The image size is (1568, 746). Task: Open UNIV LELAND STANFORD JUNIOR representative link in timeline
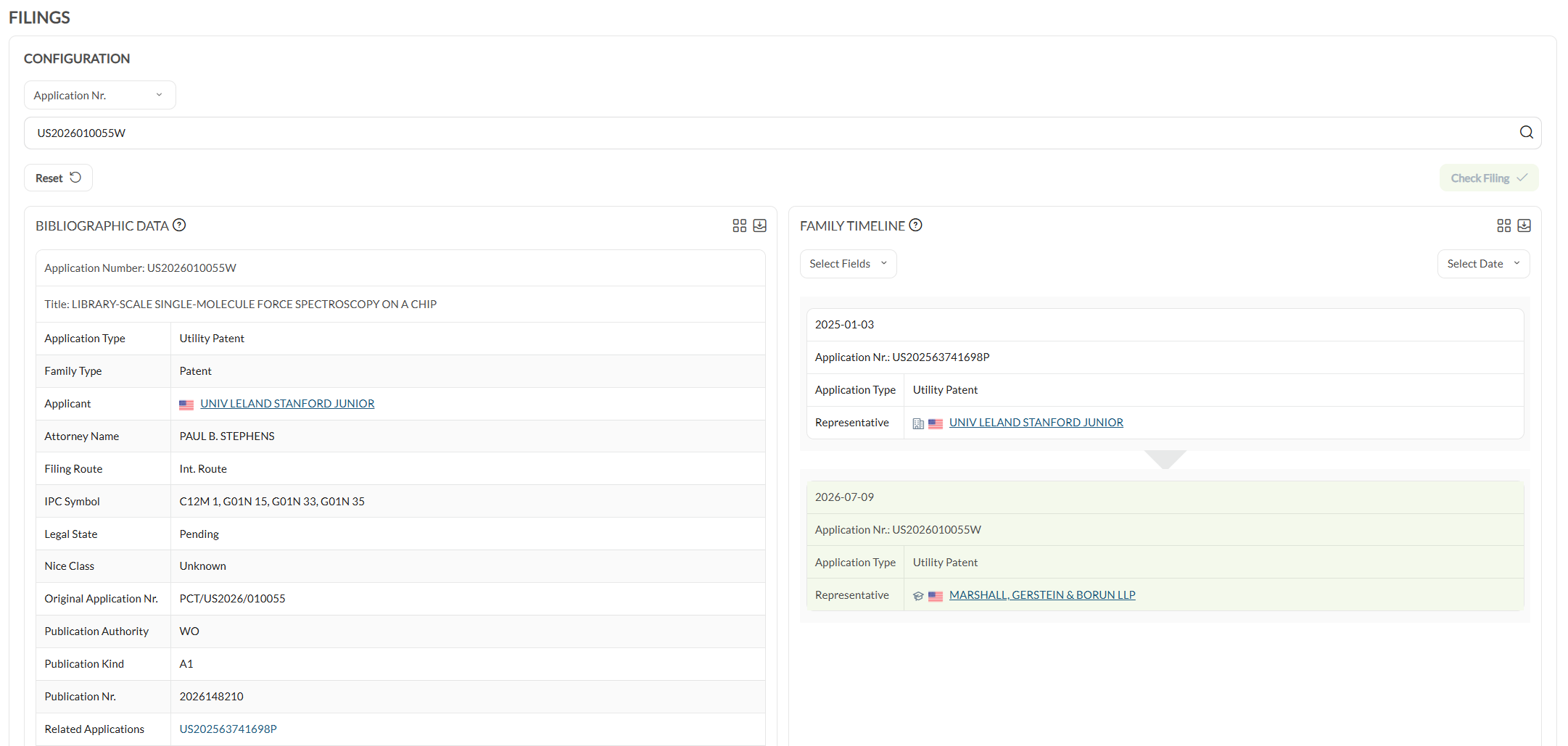pyautogui.click(x=1036, y=423)
